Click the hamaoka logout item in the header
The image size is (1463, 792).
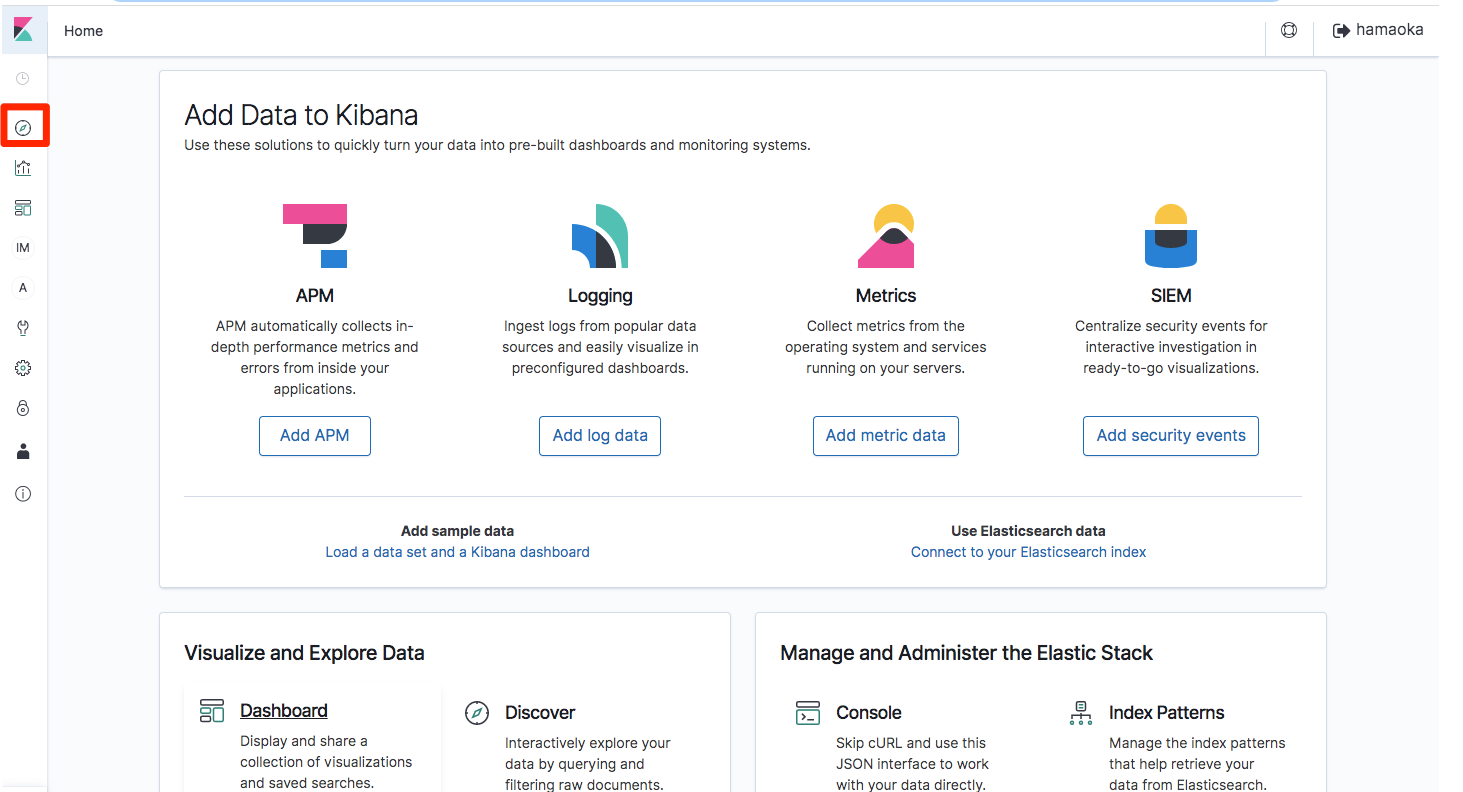[1378, 31]
